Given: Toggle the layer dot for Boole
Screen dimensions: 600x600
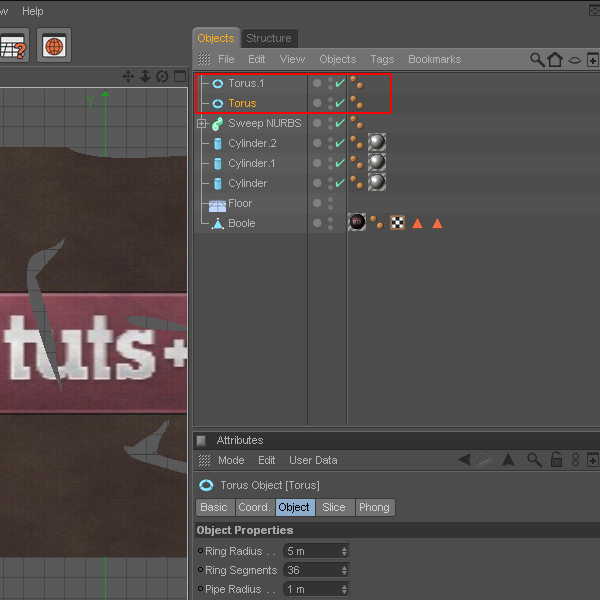Looking at the screenshot, I should tap(317, 223).
